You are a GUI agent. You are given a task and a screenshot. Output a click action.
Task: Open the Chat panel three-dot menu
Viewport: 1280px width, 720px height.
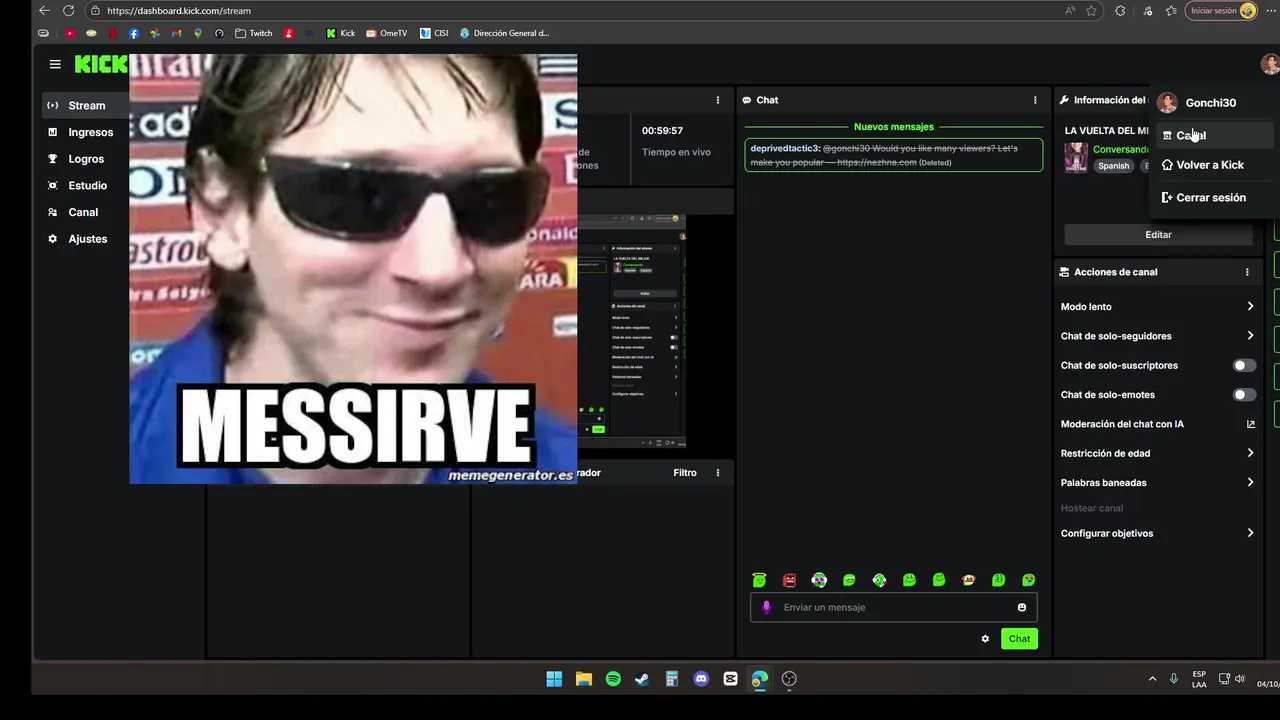coord(1035,100)
